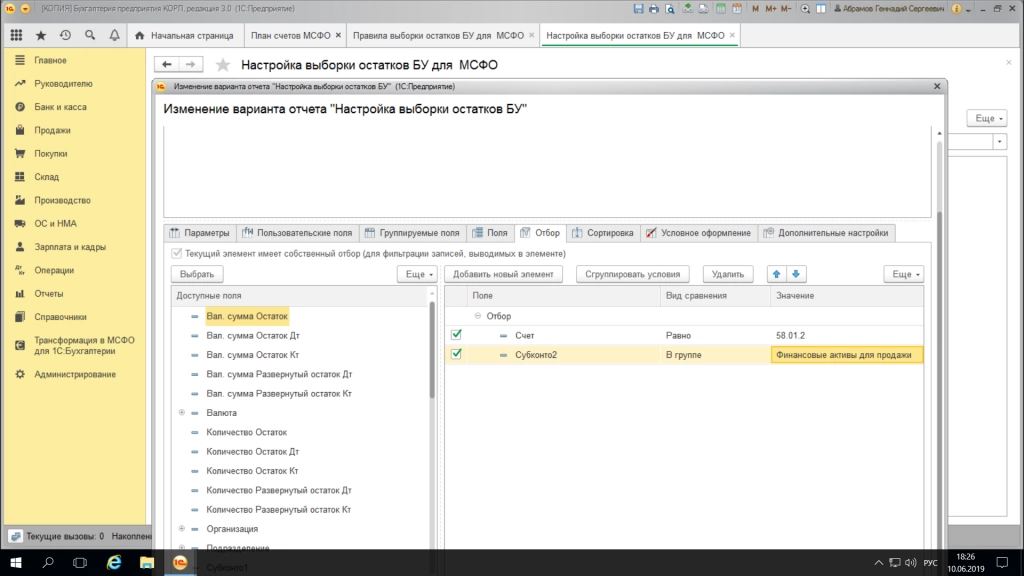The width and height of the screenshot is (1024, 576).
Task: Open Производство section in sidebar
Action: click(x=62, y=200)
